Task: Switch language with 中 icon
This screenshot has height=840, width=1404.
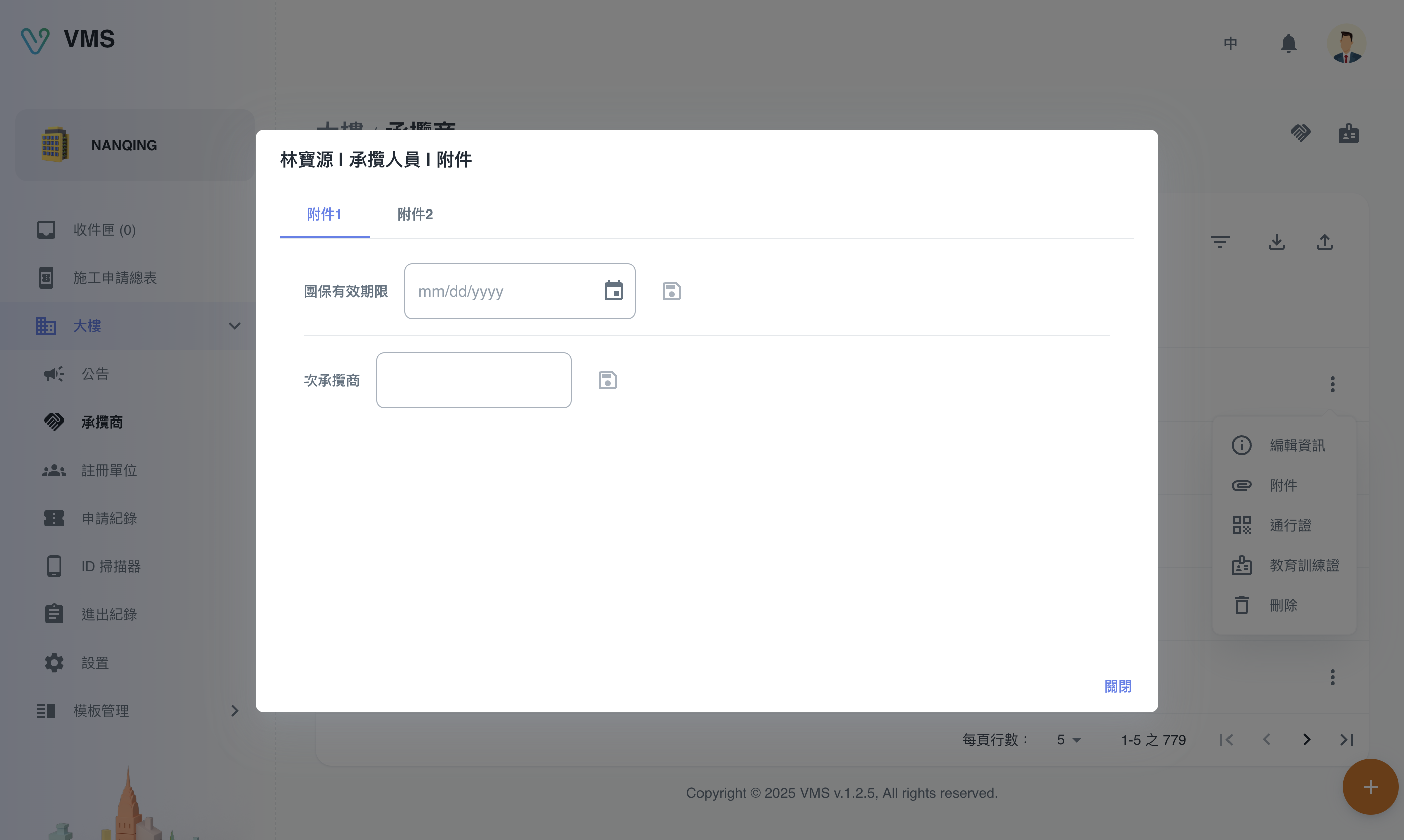Action: click(1230, 43)
